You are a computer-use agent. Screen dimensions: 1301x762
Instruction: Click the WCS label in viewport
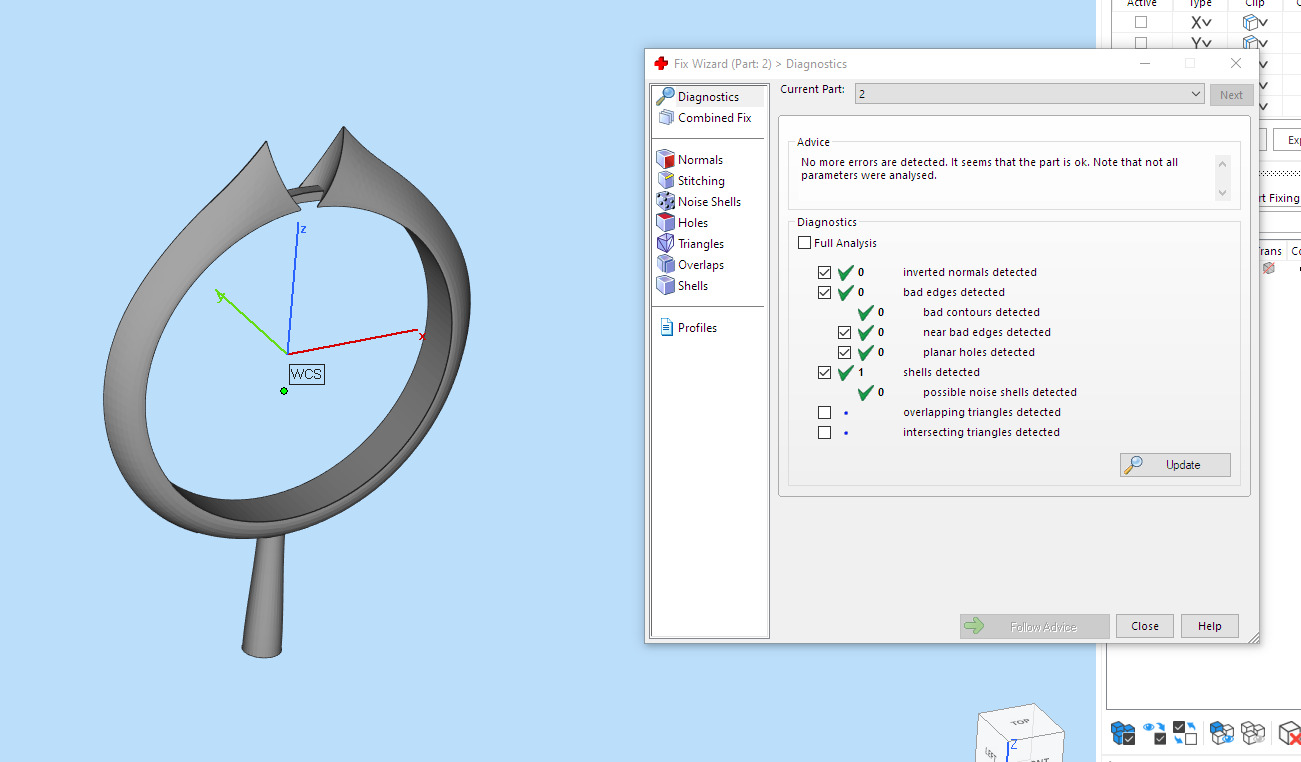(307, 374)
